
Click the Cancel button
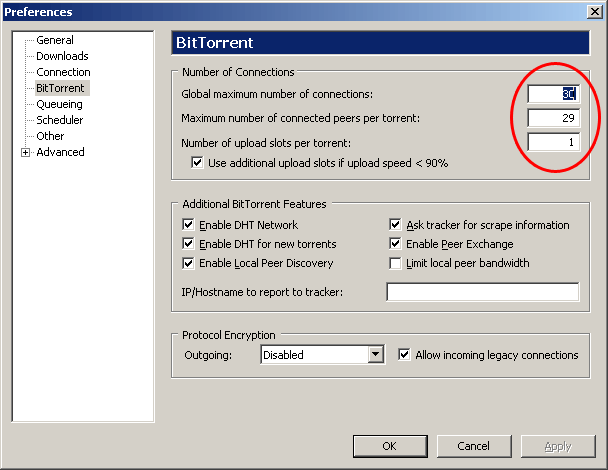pos(474,446)
